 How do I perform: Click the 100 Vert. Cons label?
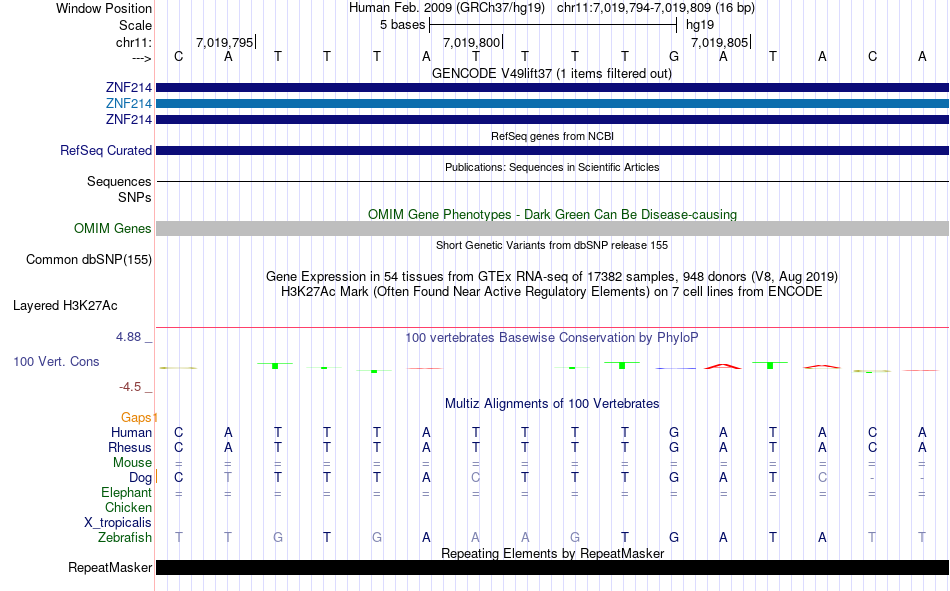click(x=56, y=361)
